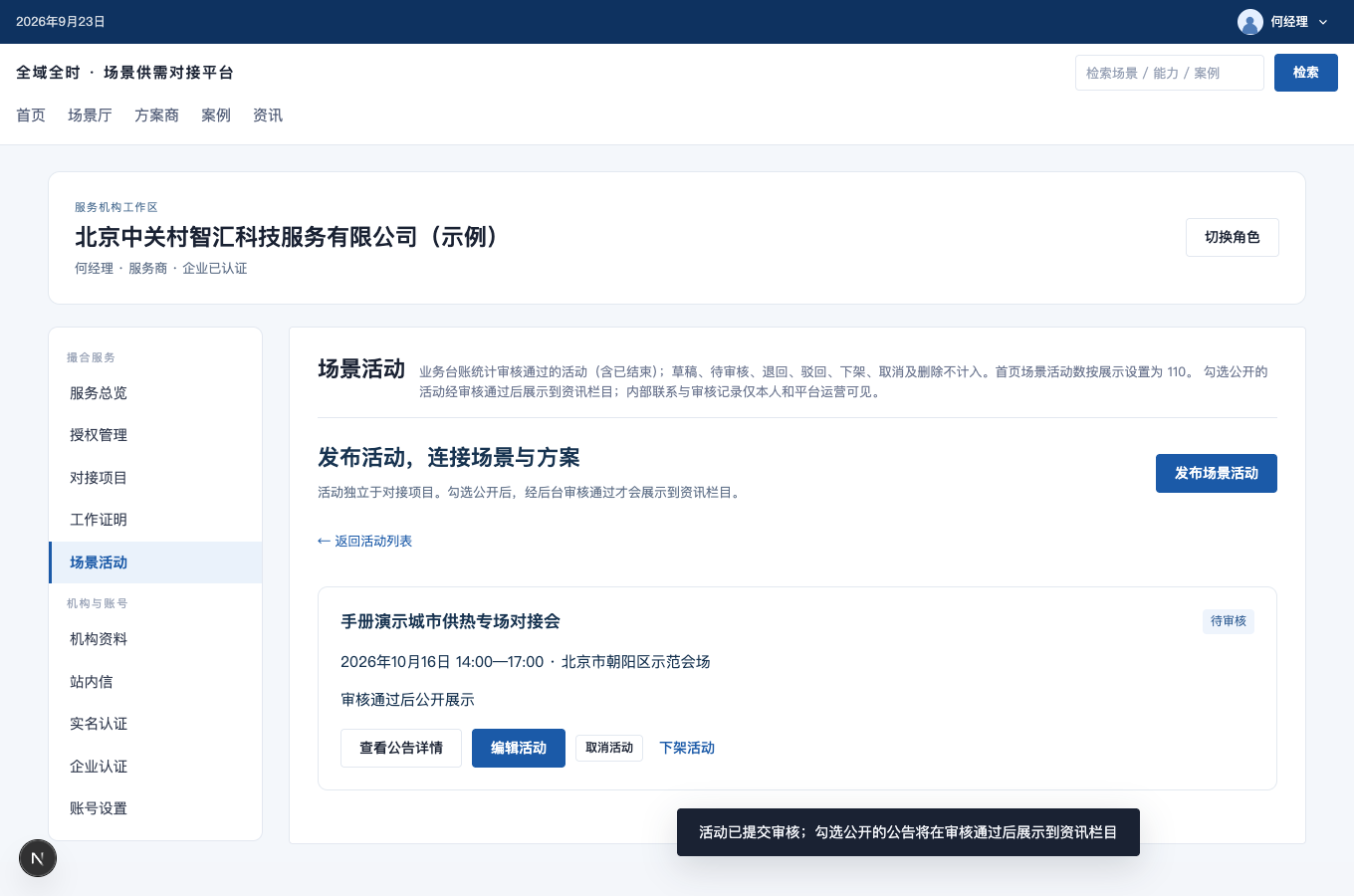Go to the 方案商 navigation tab
Image resolution: width=1354 pixels, height=896 pixels.
pos(156,115)
